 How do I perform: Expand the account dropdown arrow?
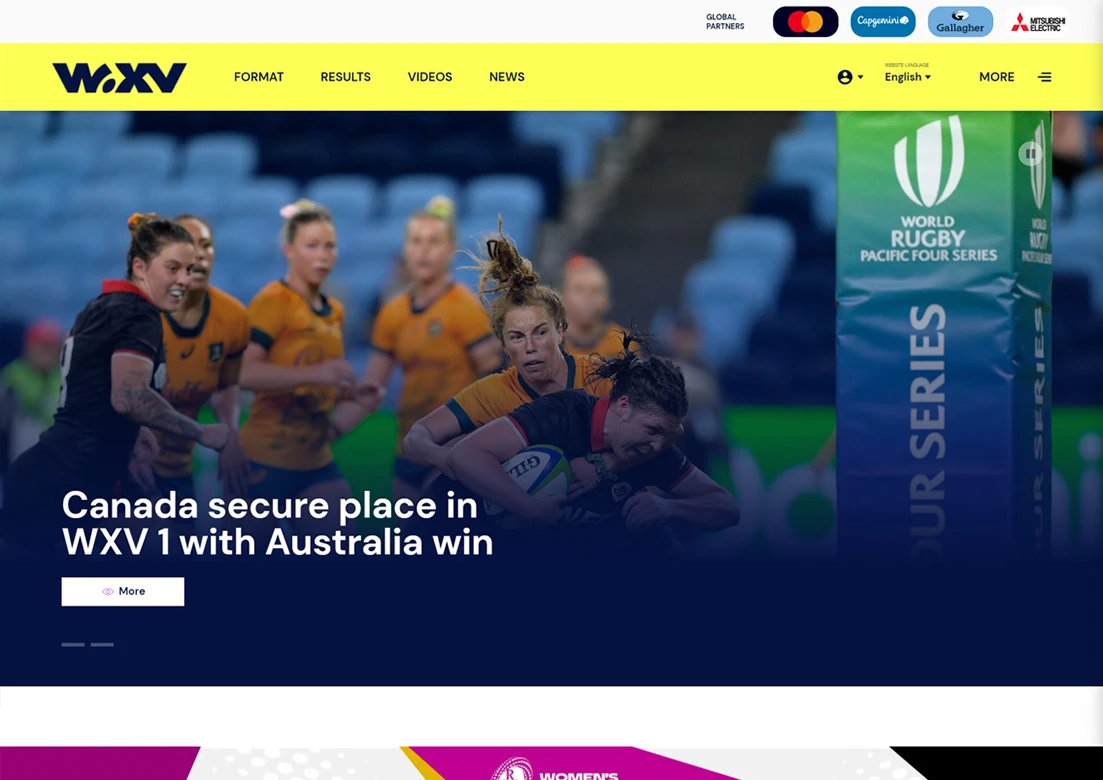[860, 77]
